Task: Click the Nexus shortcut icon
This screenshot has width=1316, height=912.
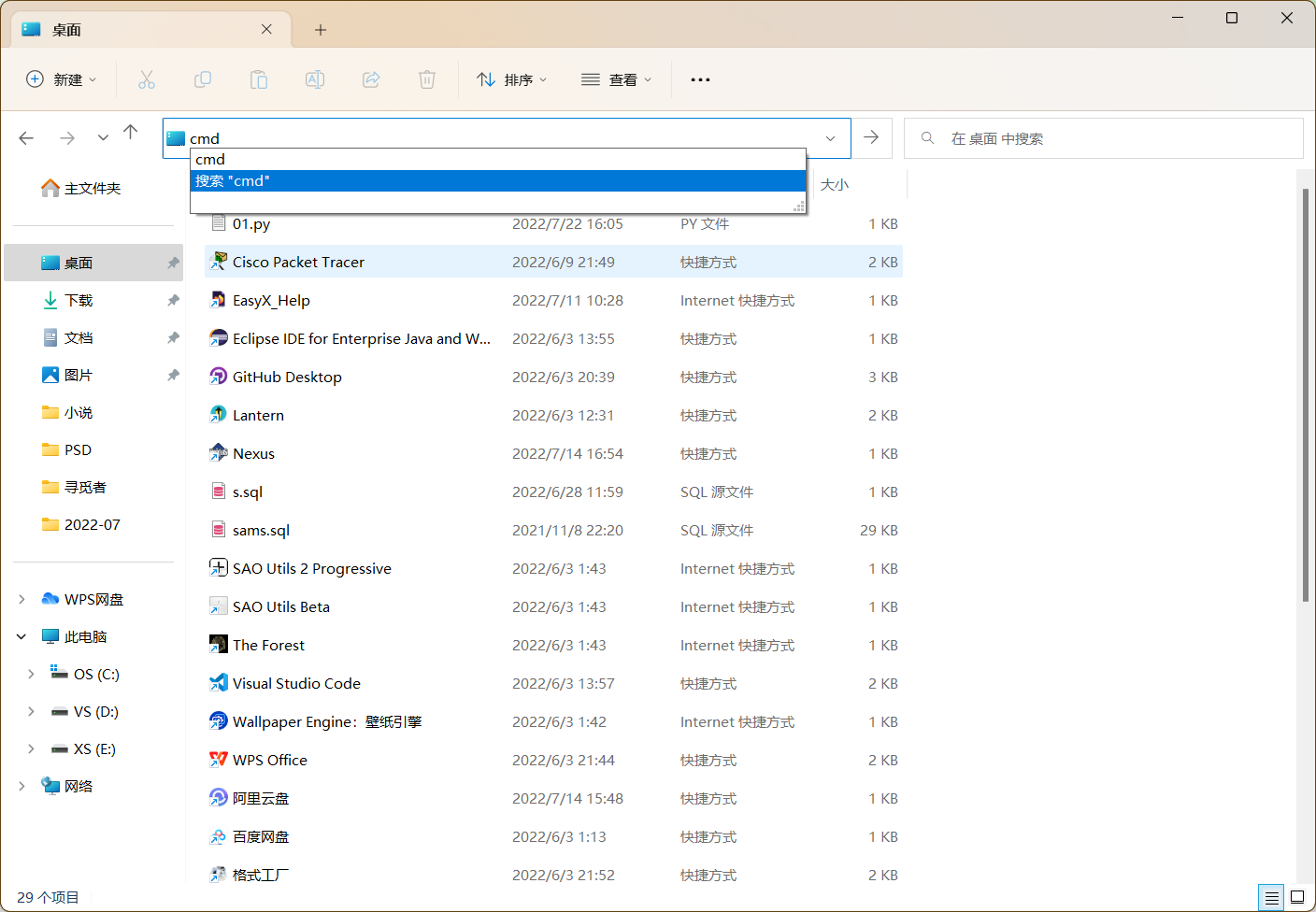Action: click(x=218, y=453)
